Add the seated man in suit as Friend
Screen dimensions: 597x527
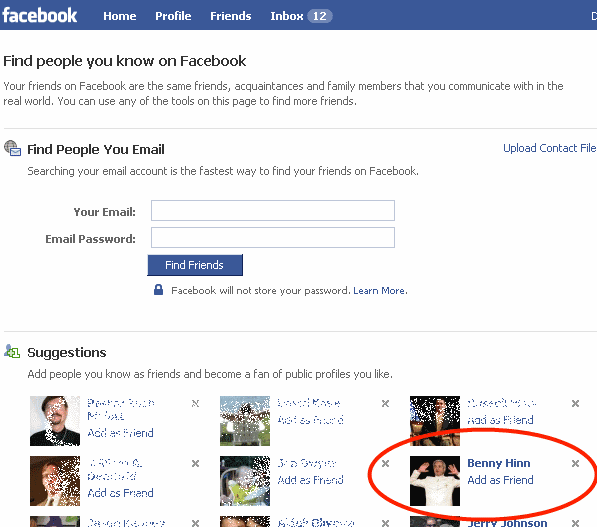click(500, 420)
